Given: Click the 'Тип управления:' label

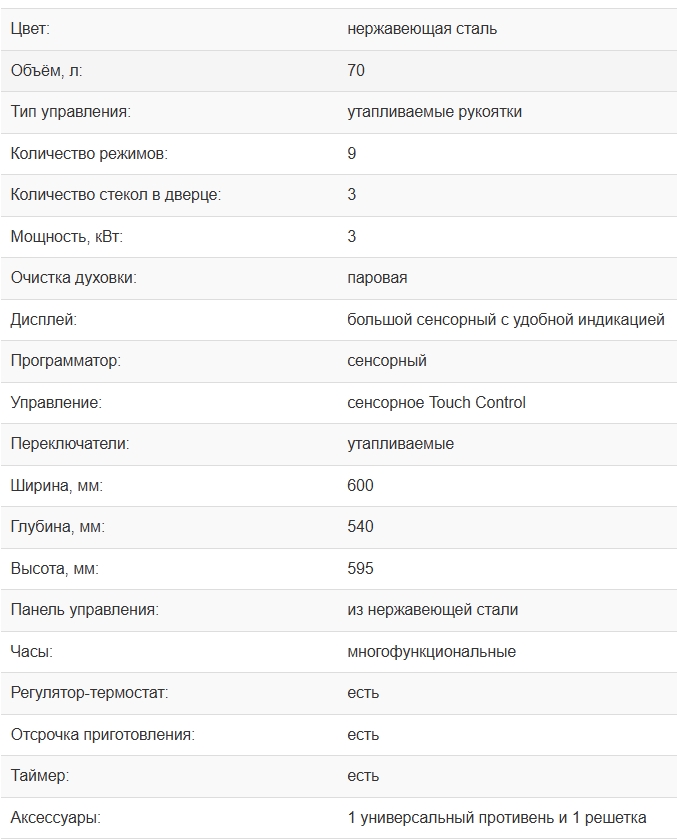Looking at the screenshot, I should pos(70,112).
